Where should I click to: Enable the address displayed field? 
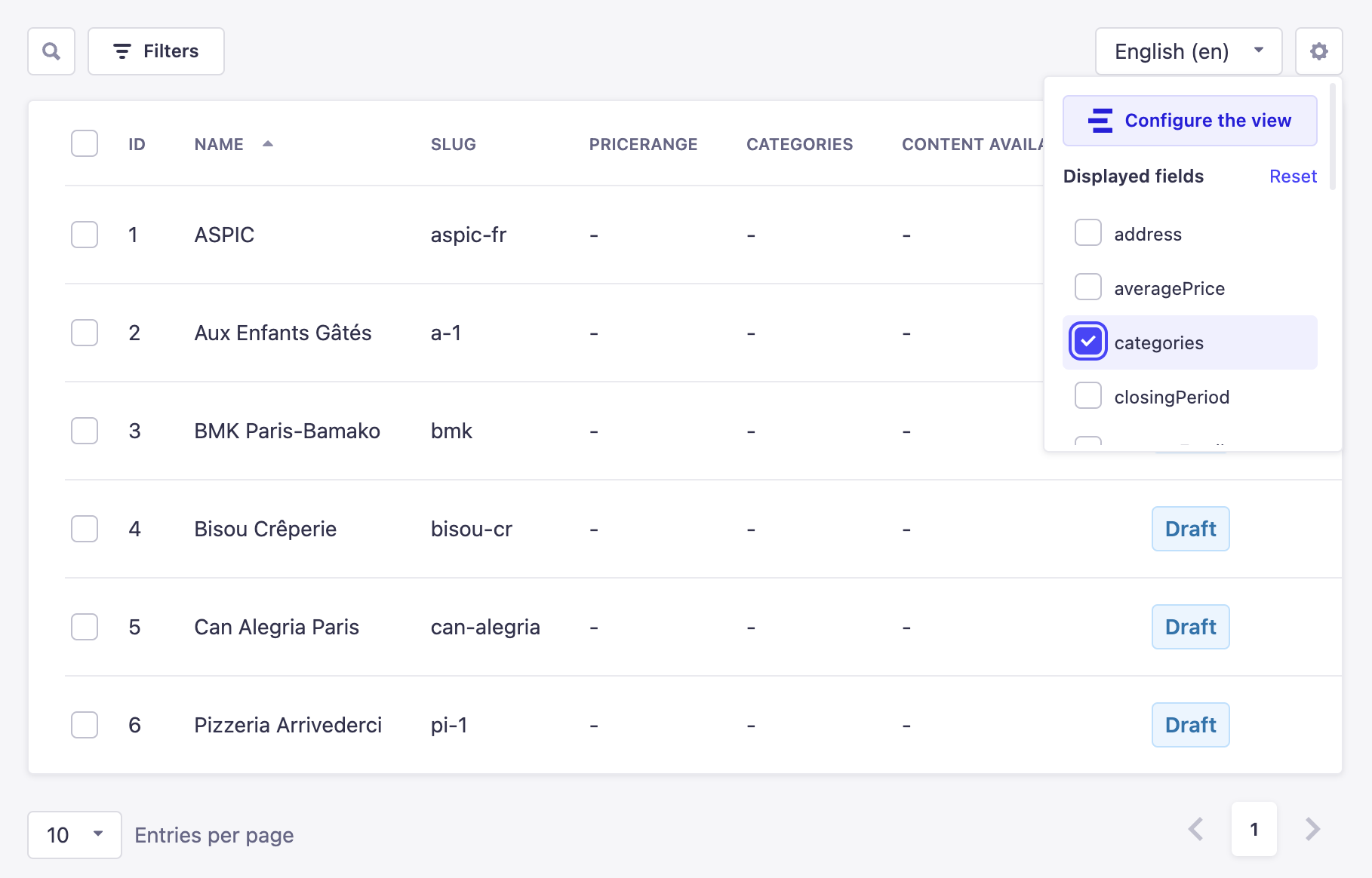(1087, 233)
